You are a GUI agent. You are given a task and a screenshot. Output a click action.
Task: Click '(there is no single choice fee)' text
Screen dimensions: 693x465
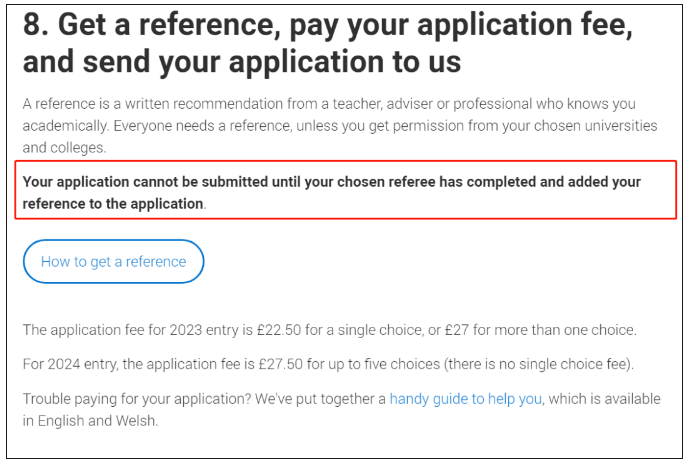539,364
